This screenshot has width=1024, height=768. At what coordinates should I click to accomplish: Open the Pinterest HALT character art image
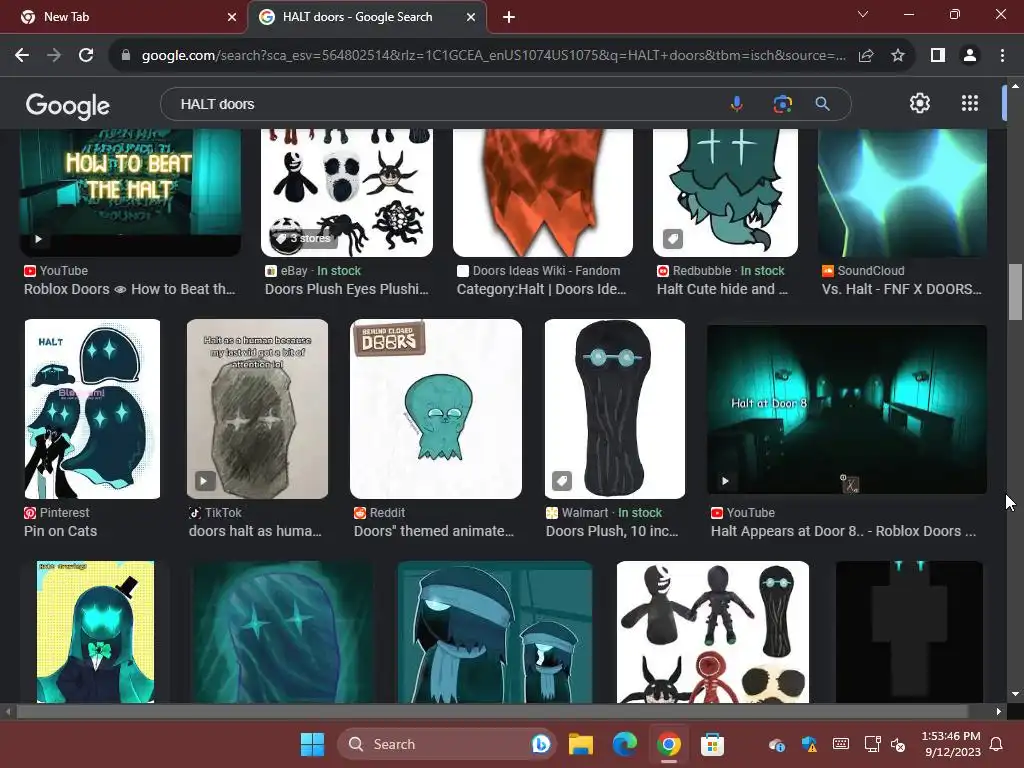[x=92, y=409]
